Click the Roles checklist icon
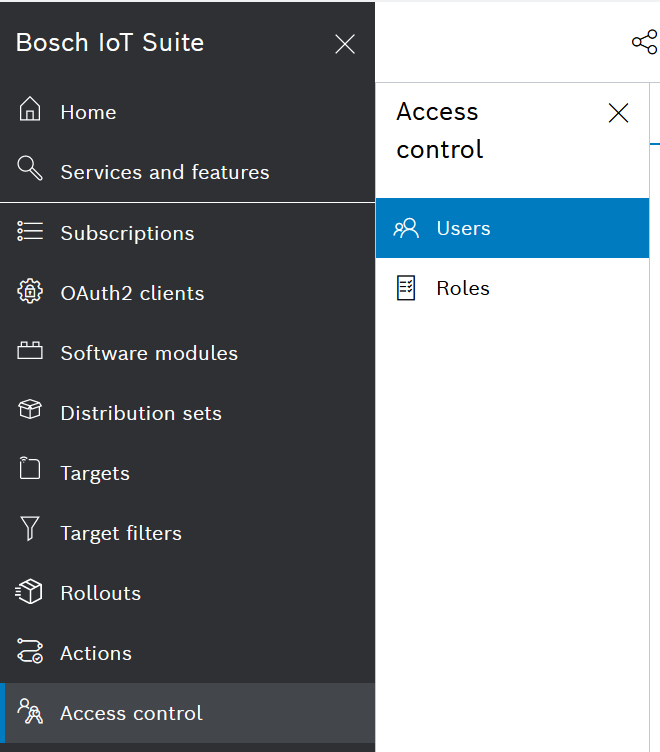 pyautogui.click(x=406, y=288)
